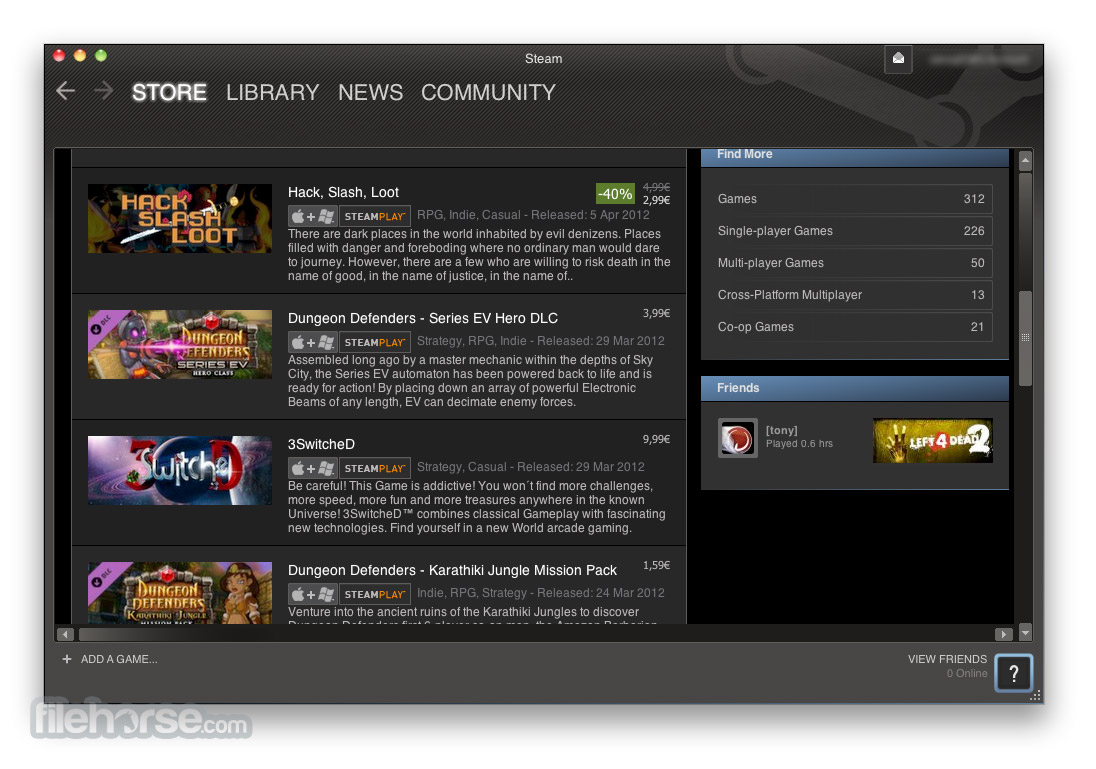Open [tony] friend avatar

click(x=737, y=438)
